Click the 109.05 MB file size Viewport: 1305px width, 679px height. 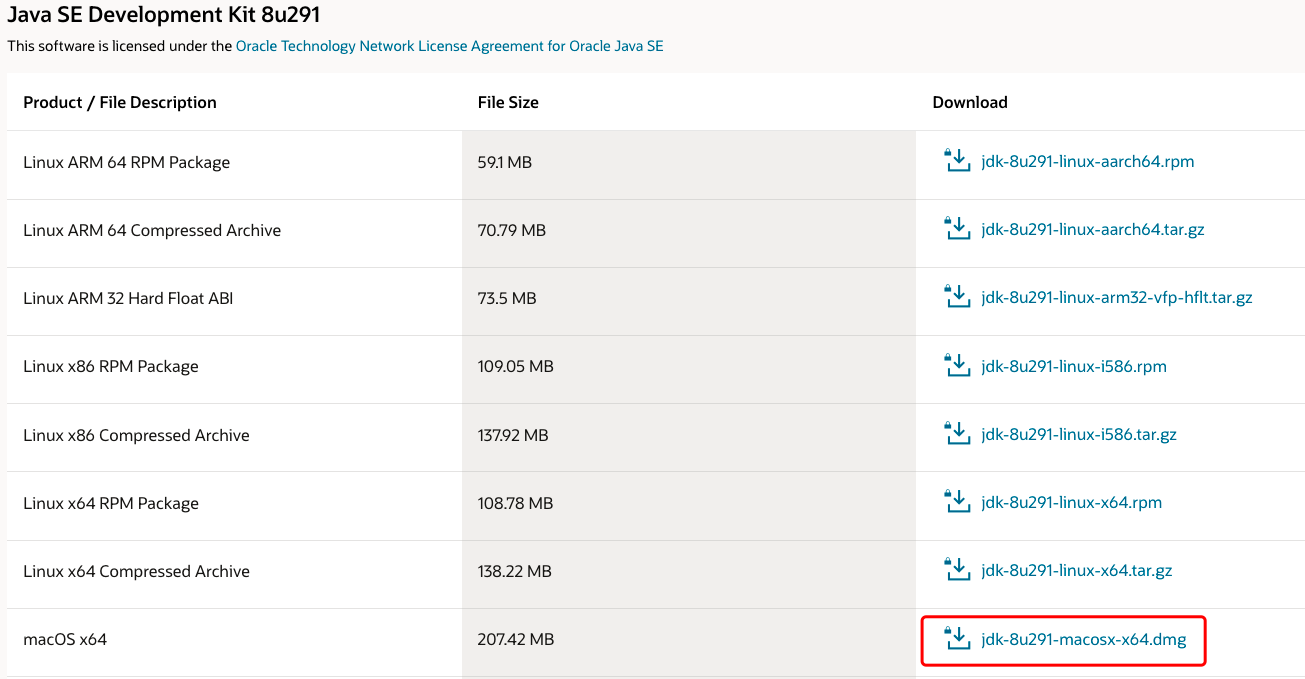click(516, 366)
